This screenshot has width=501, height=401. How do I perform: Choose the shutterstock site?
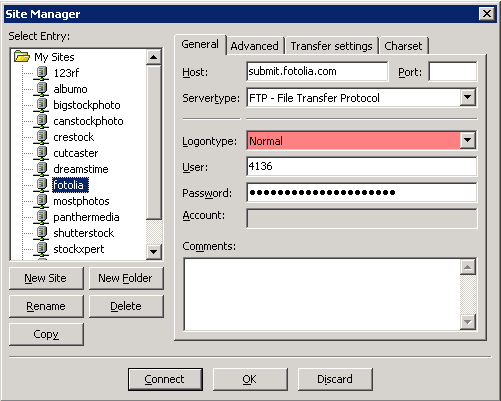tap(84, 233)
